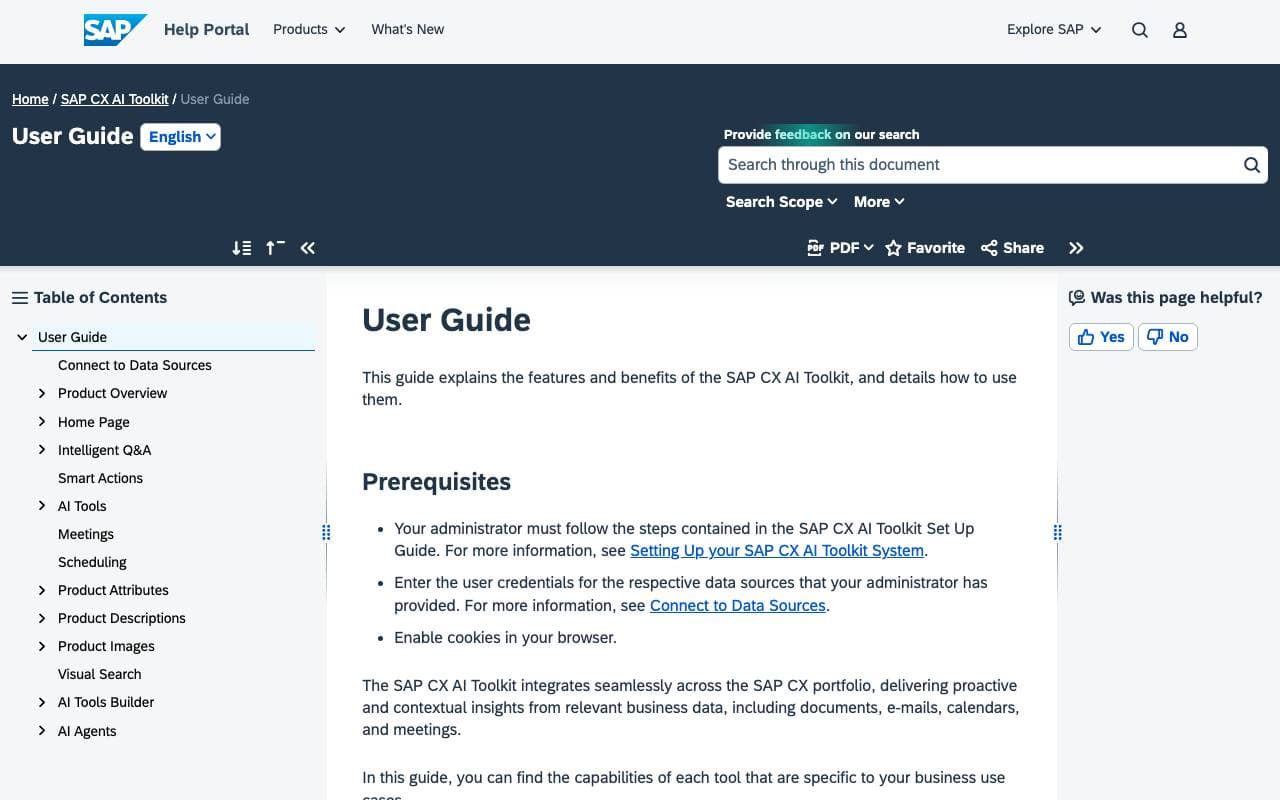This screenshot has height=800, width=1280.
Task: Click the SAP logo
Action: (x=115, y=30)
